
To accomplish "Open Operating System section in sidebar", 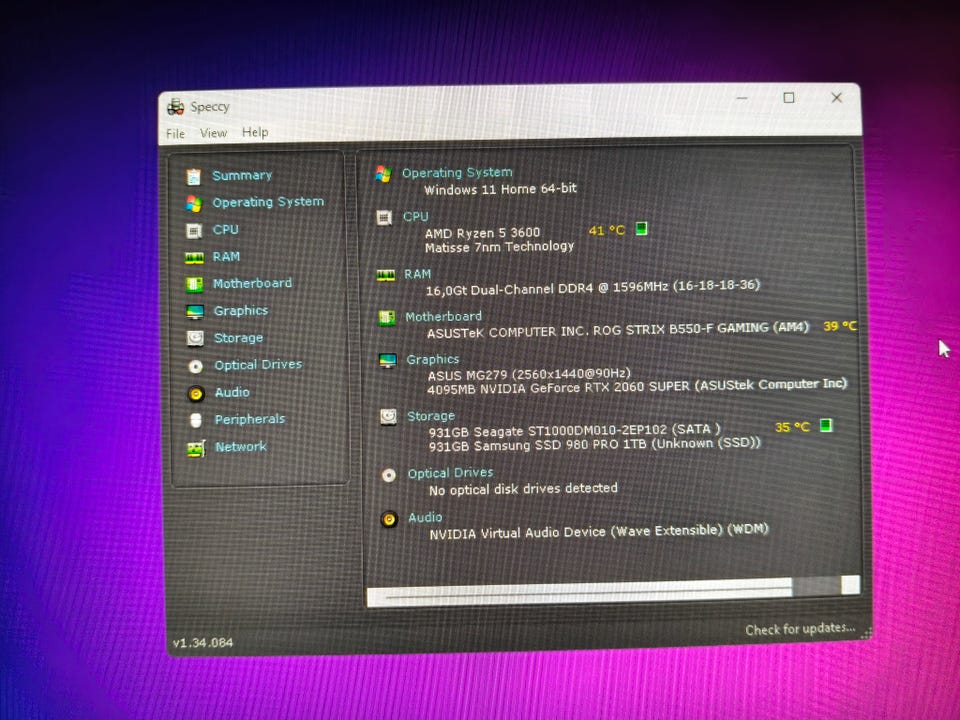I will [x=268, y=202].
